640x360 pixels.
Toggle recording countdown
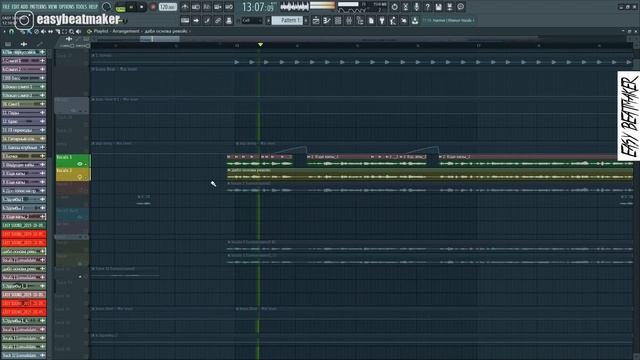207,7
